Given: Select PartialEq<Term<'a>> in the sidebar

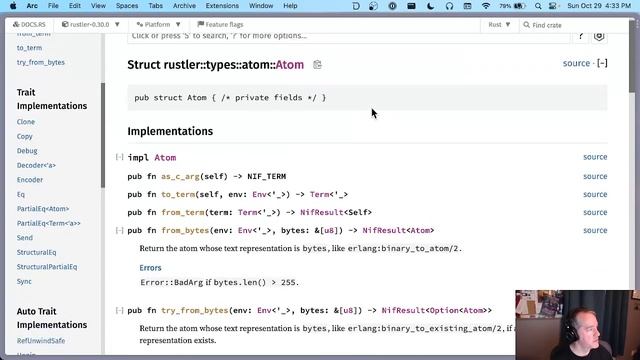Looking at the screenshot, I should [49, 223].
